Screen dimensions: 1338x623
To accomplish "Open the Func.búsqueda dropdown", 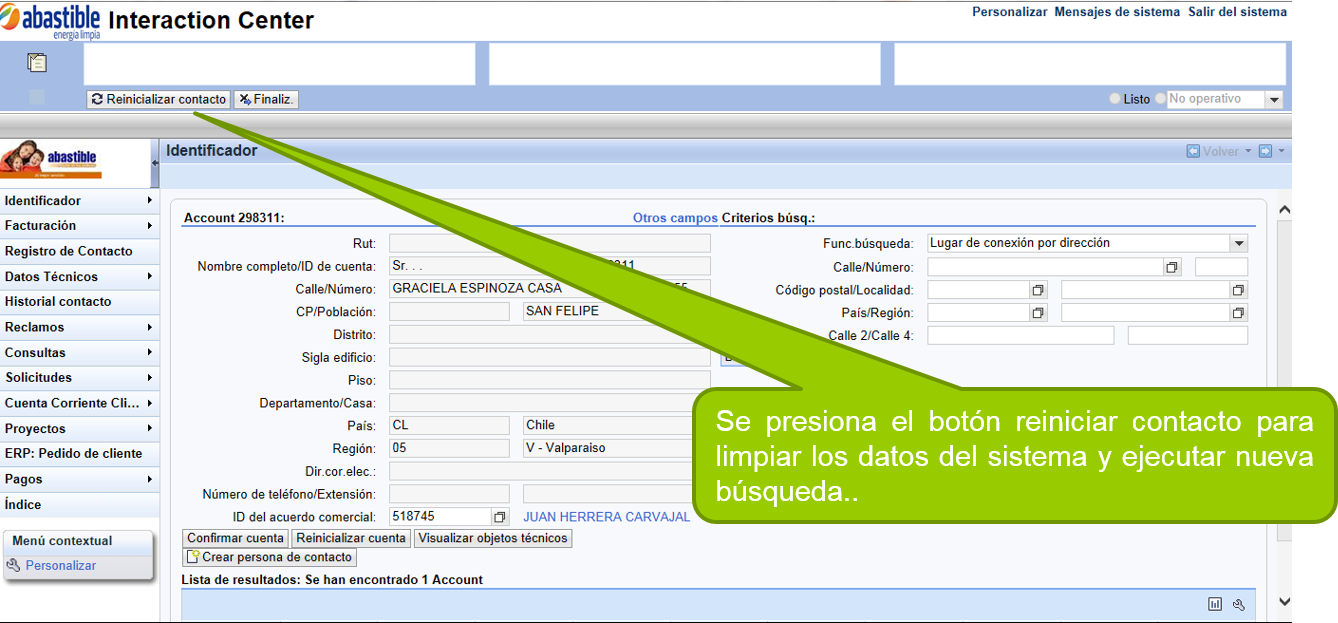I will click(x=1239, y=243).
